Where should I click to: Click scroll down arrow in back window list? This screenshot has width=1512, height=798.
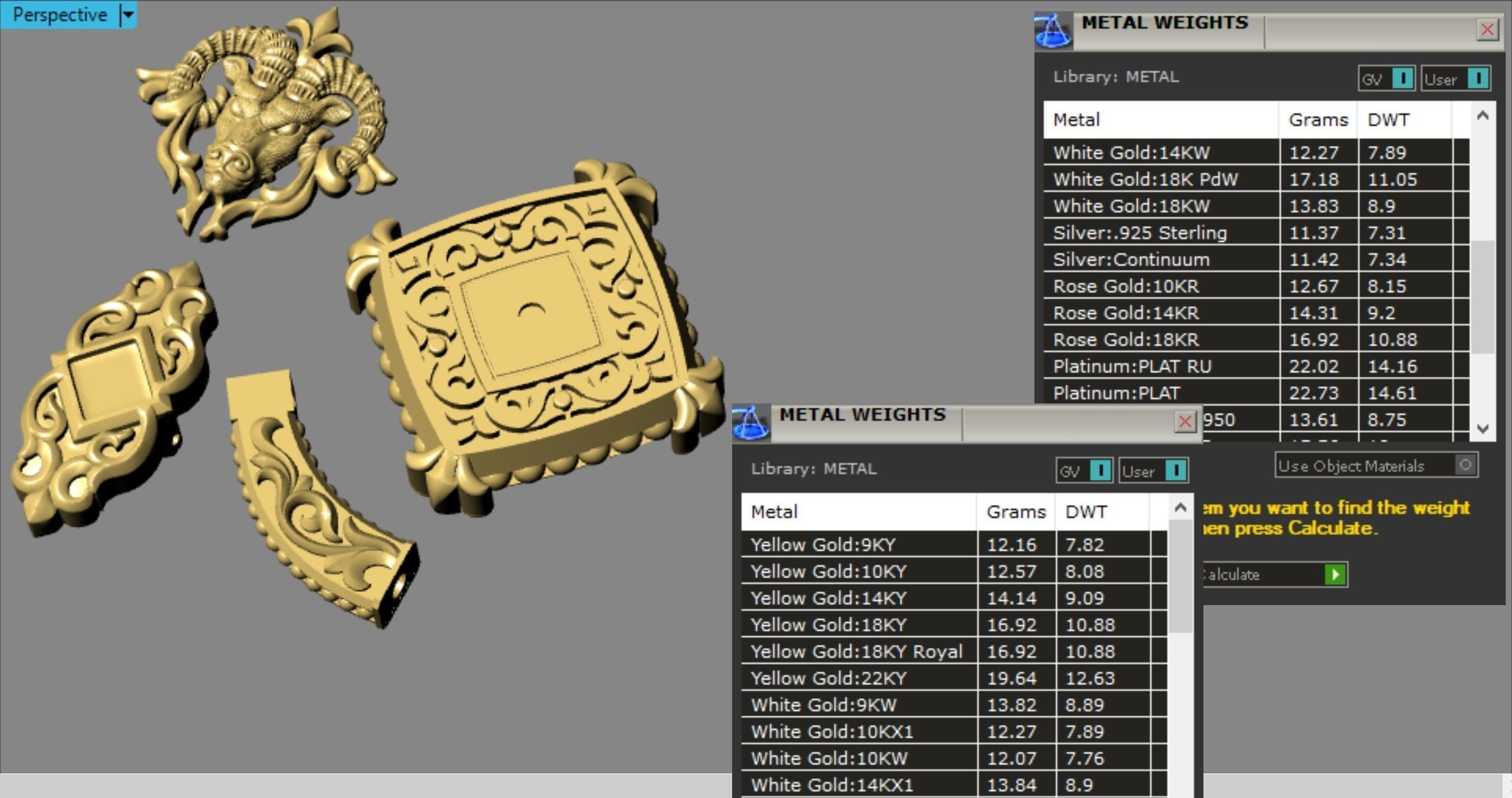tap(1483, 429)
